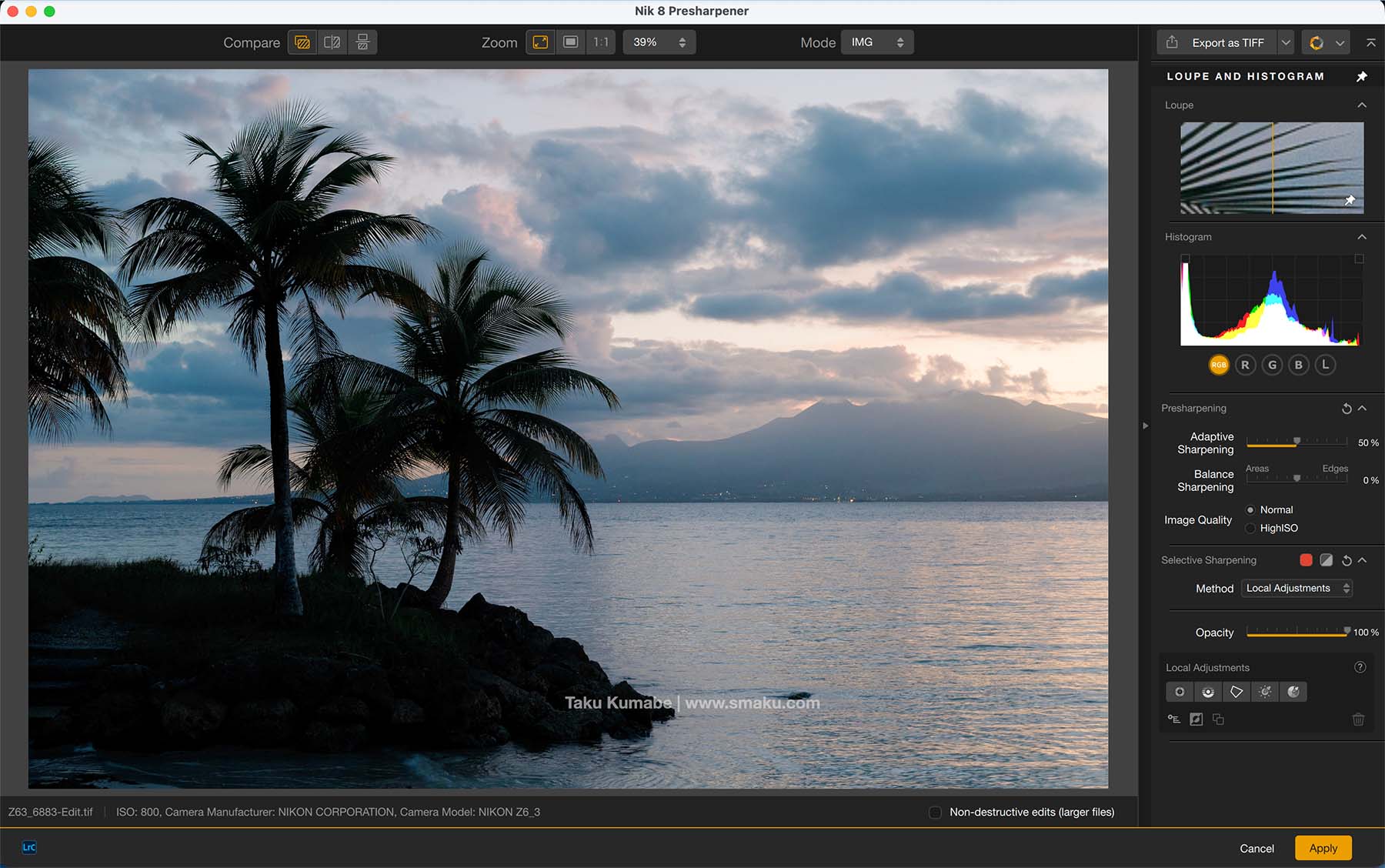
Task: Add a Control Point local adjustment
Action: pyautogui.click(x=1179, y=692)
